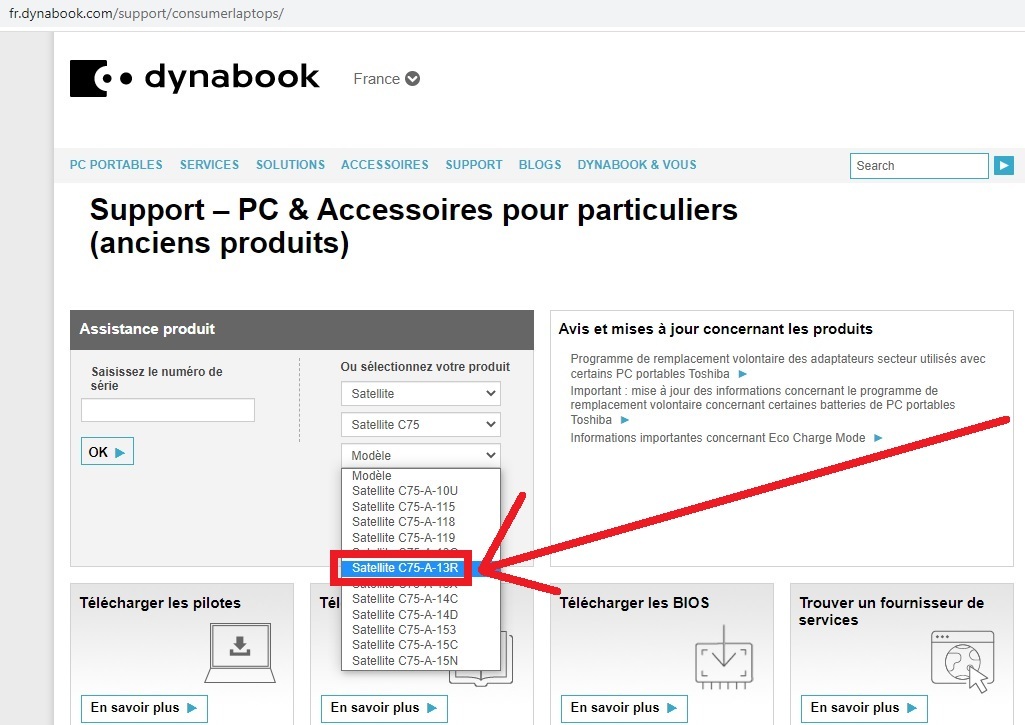This screenshot has height=725, width=1025.
Task: Click the browser address bar URL
Action: pos(146,13)
